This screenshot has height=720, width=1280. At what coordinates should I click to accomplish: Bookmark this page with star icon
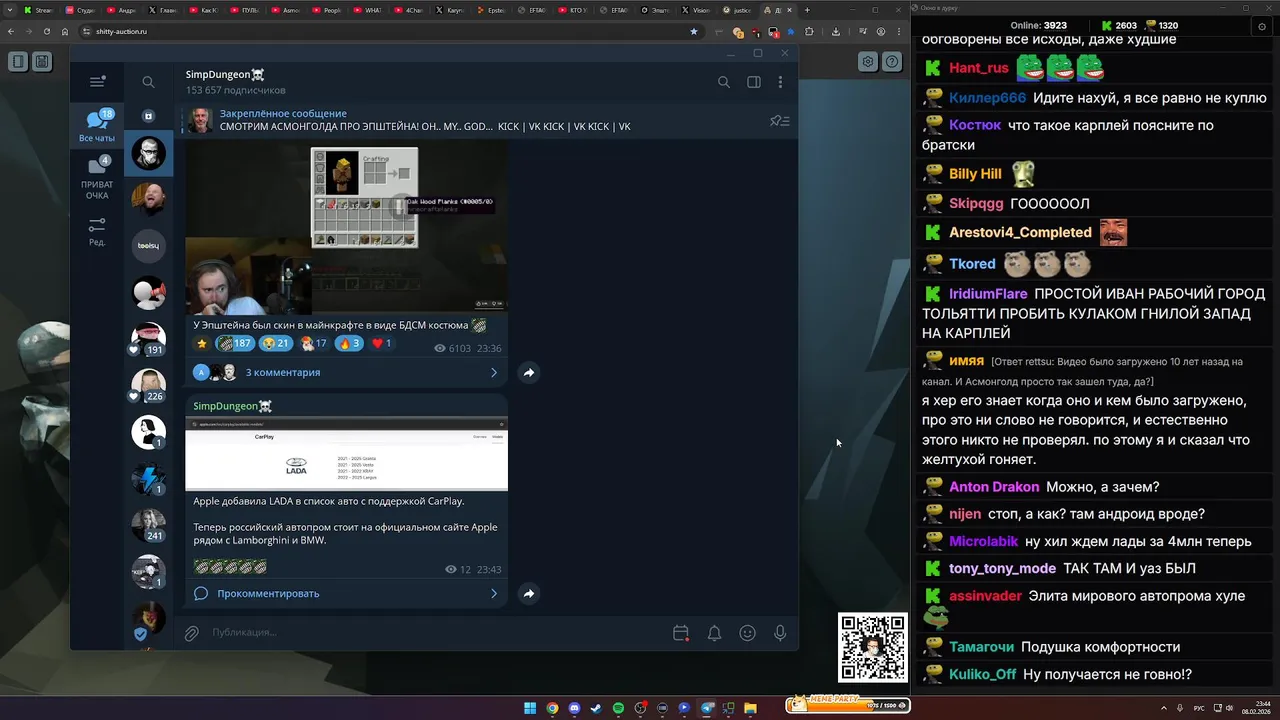click(x=694, y=31)
